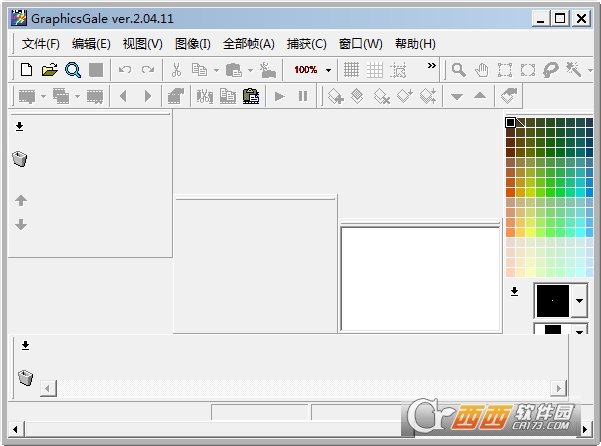Click the Open folder icon

(49, 70)
